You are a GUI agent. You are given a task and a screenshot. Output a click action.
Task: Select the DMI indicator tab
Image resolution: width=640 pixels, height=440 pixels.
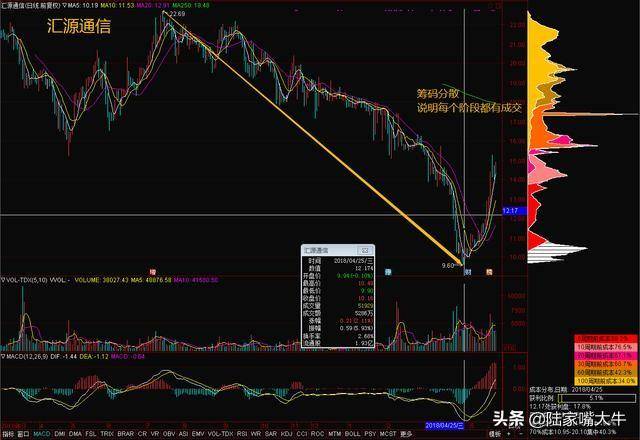coord(60,434)
